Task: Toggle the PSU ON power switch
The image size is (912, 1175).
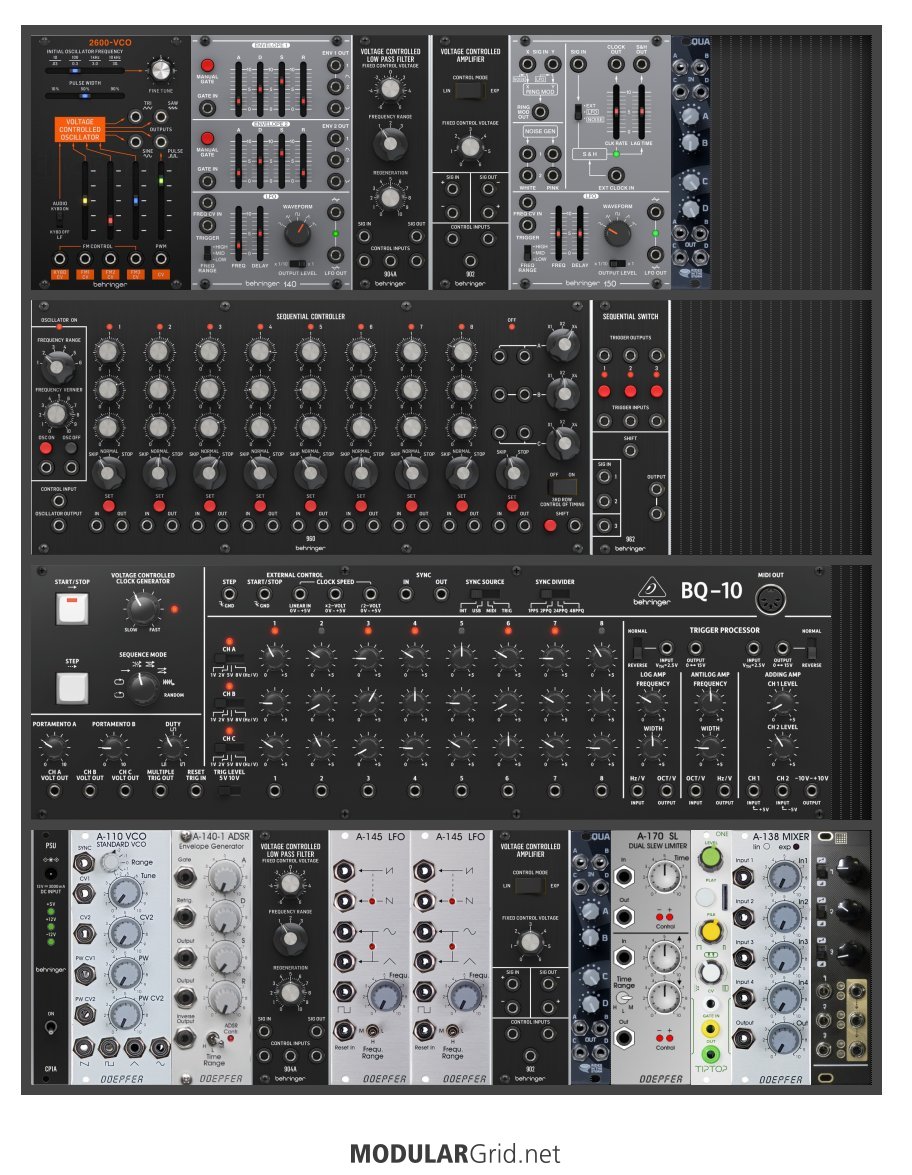Action: click(x=51, y=1027)
